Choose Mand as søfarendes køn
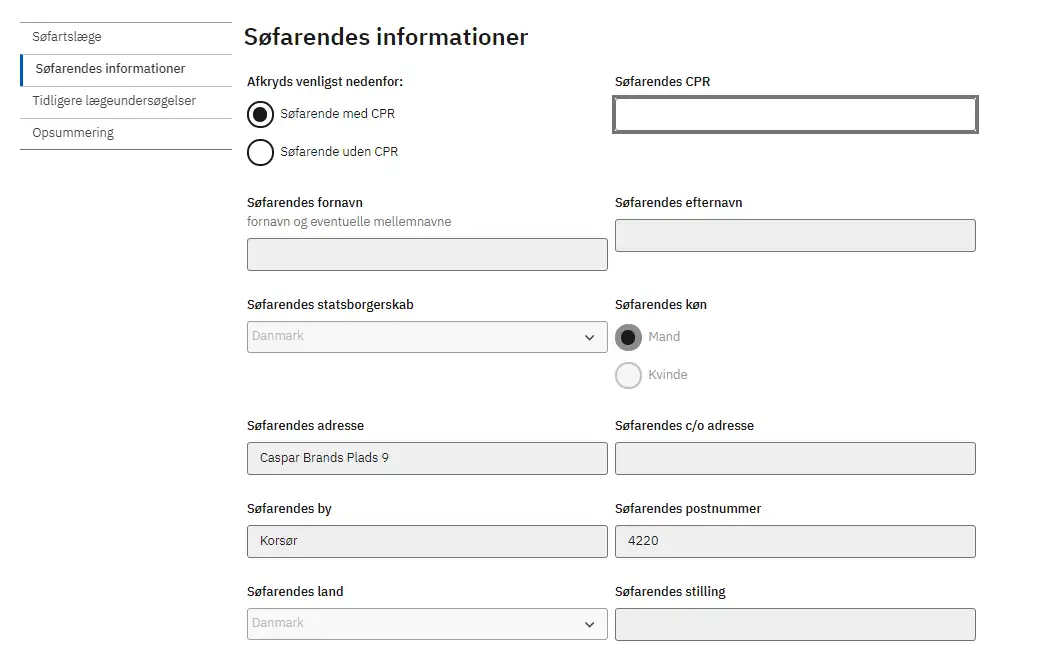 coord(628,337)
